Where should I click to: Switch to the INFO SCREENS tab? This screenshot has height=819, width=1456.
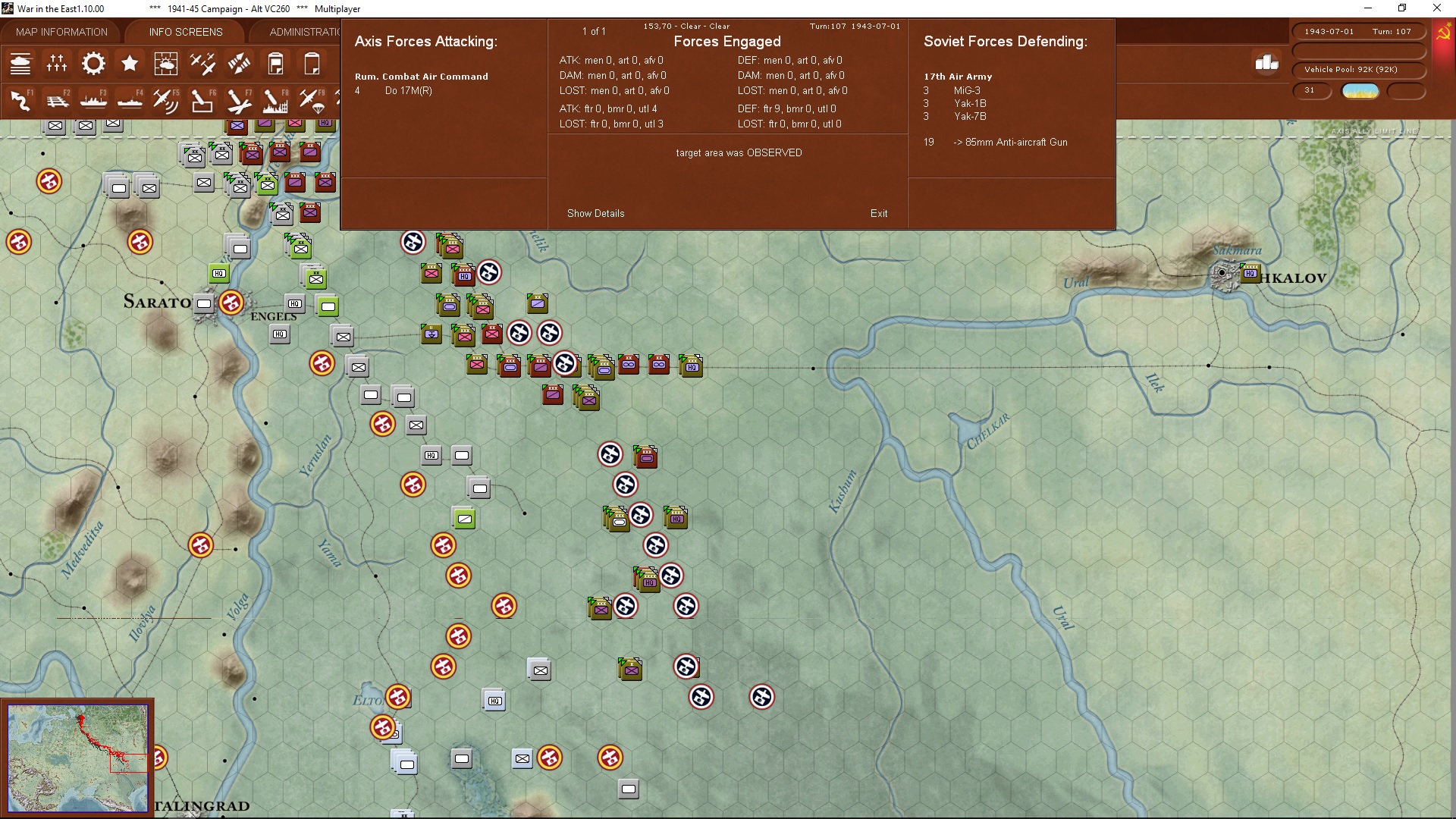[186, 32]
